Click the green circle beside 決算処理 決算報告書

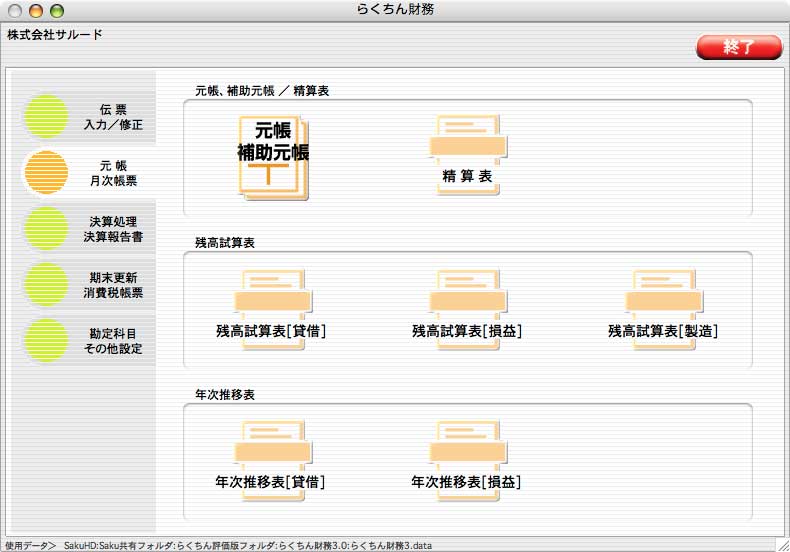click(46, 228)
